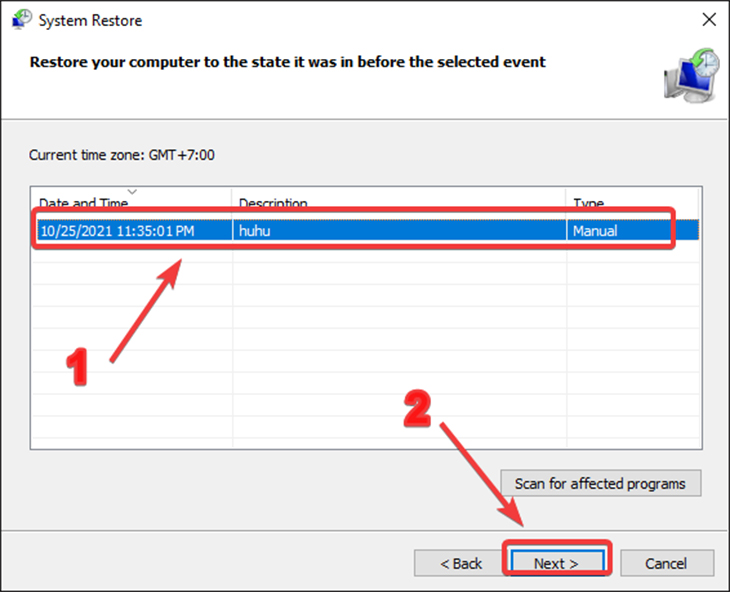Click the Next > button

(x=557, y=563)
